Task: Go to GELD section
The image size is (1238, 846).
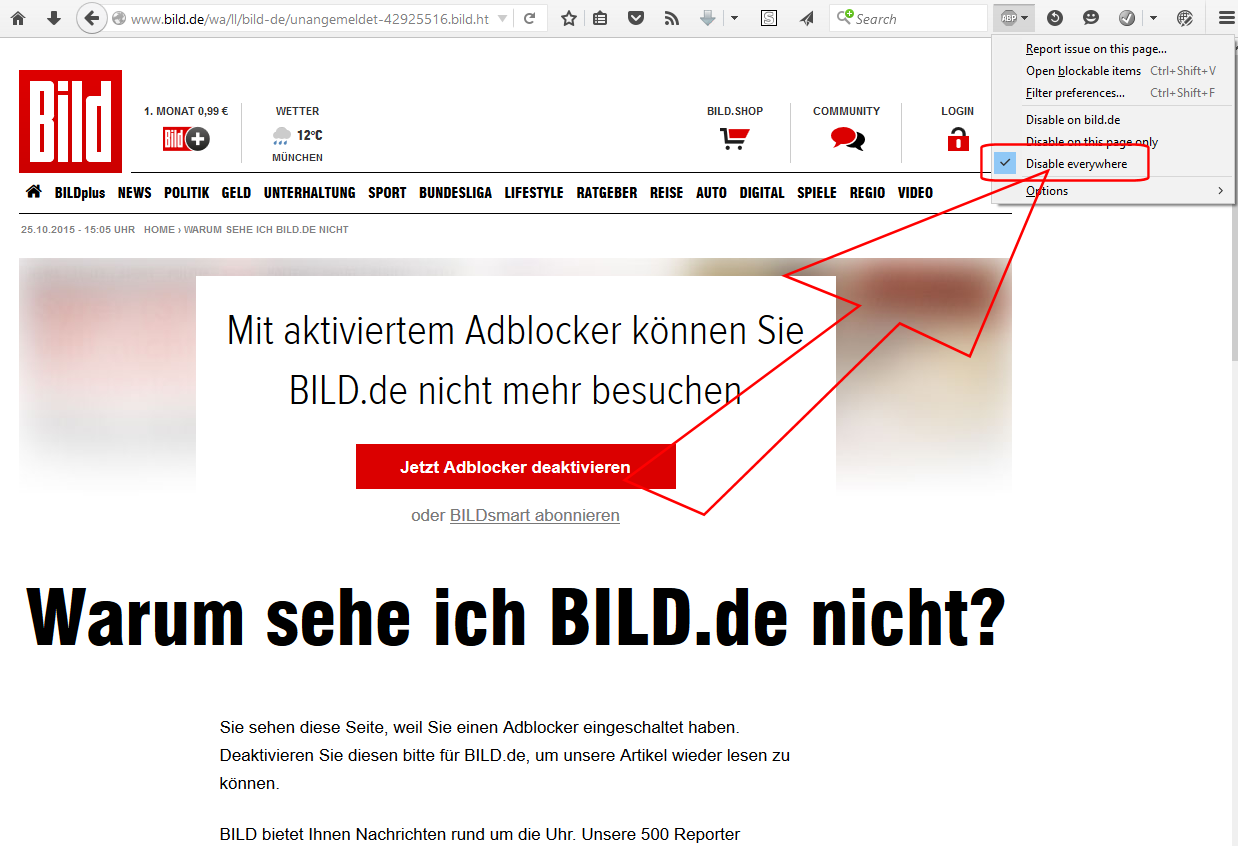Action: click(x=237, y=193)
